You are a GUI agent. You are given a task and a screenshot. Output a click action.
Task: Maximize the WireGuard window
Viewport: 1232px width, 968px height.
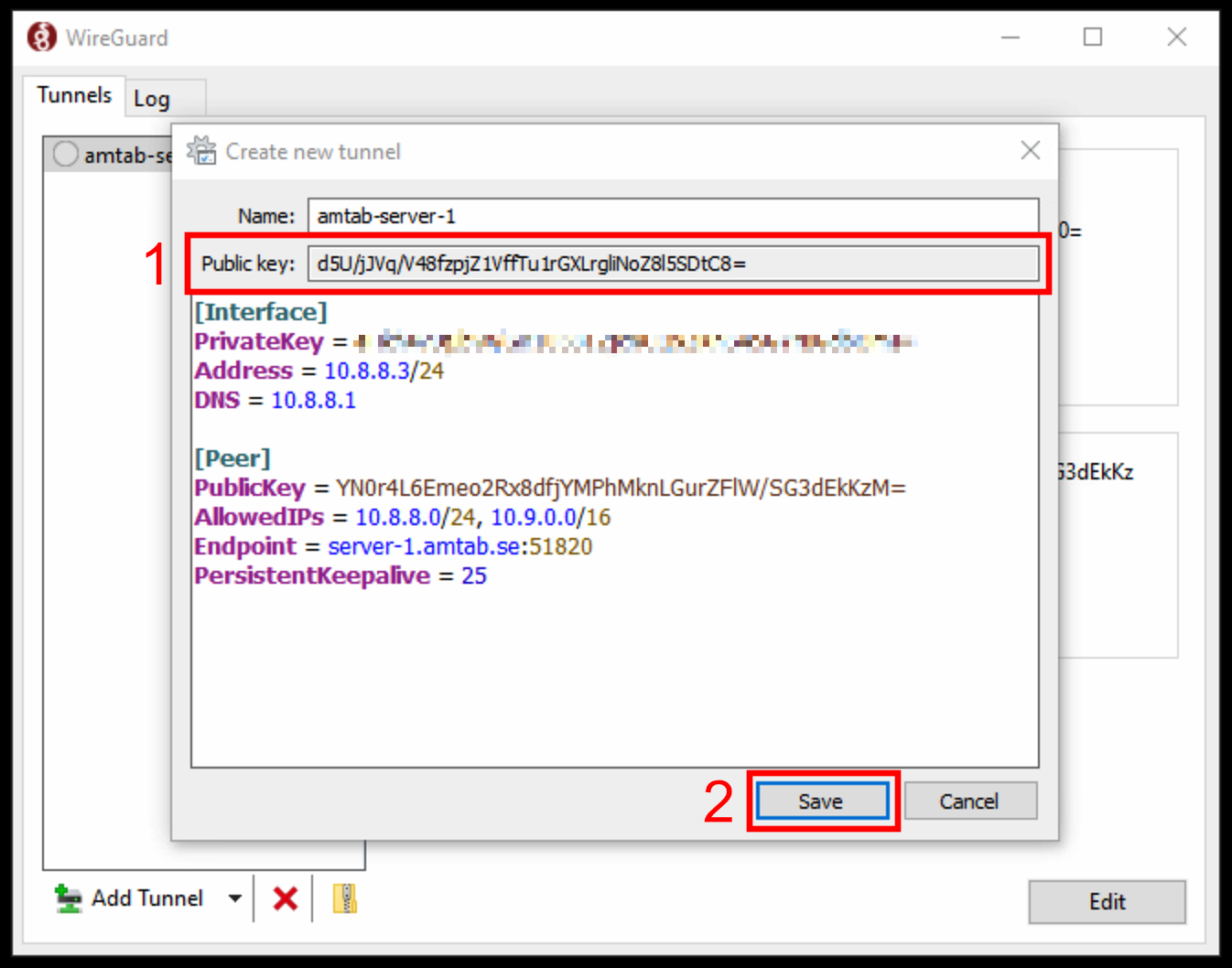1093,38
